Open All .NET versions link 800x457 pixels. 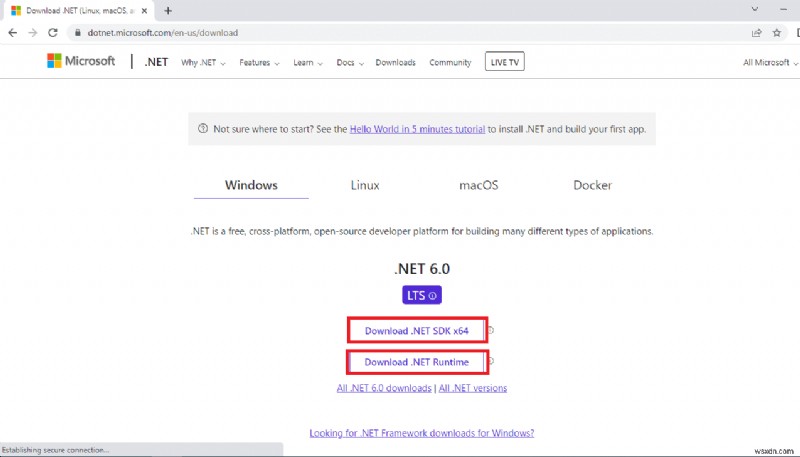coord(473,388)
